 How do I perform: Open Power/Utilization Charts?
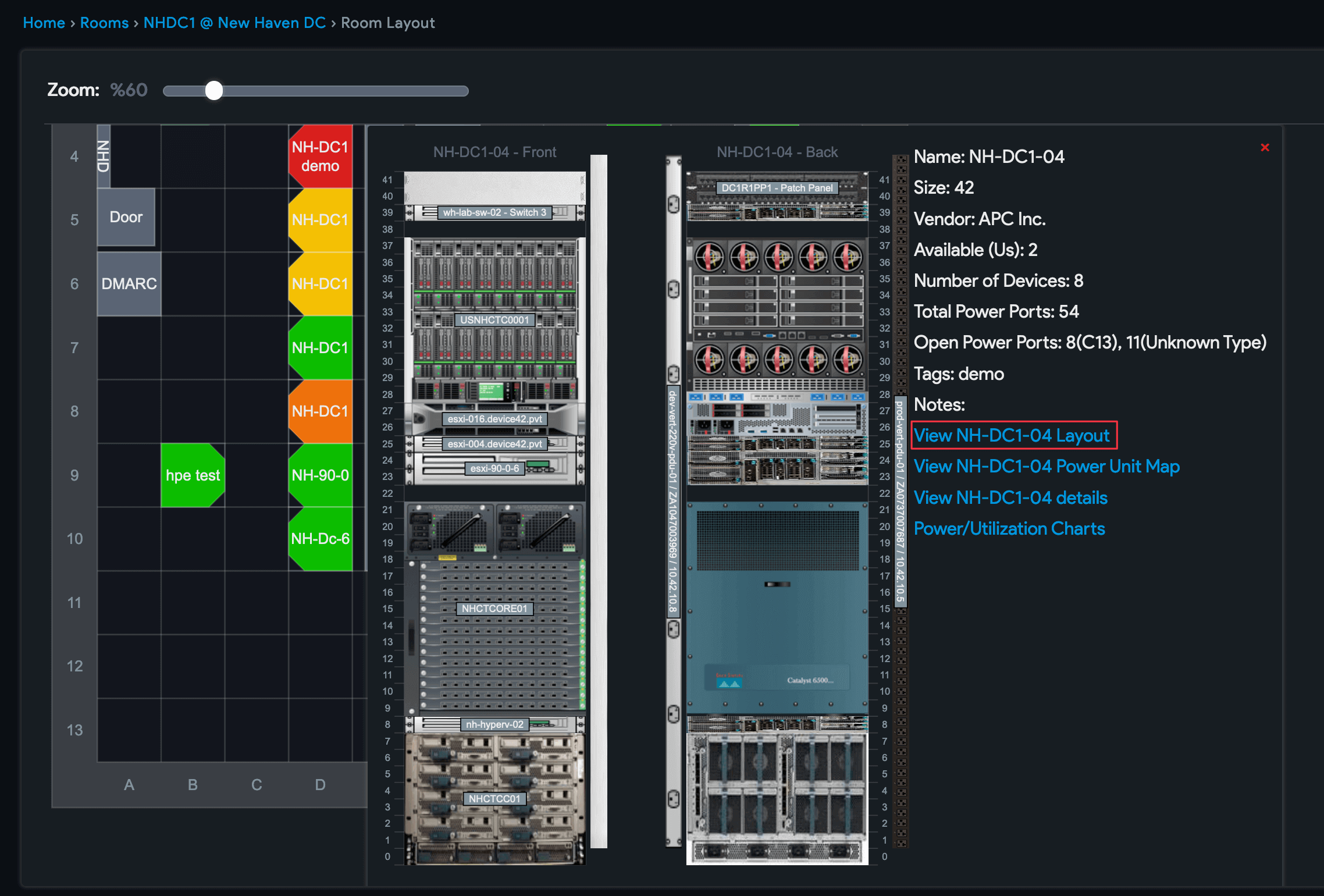(x=1009, y=528)
